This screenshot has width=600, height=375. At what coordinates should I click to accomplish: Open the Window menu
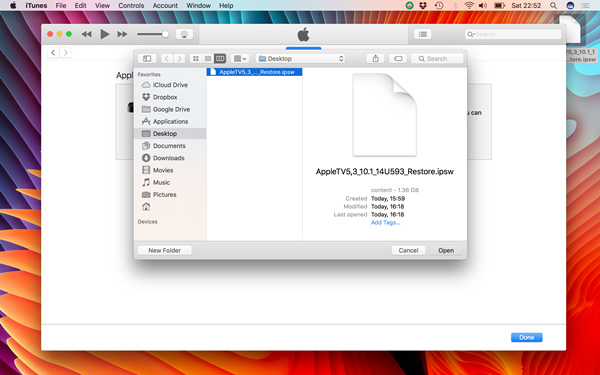coord(199,5)
